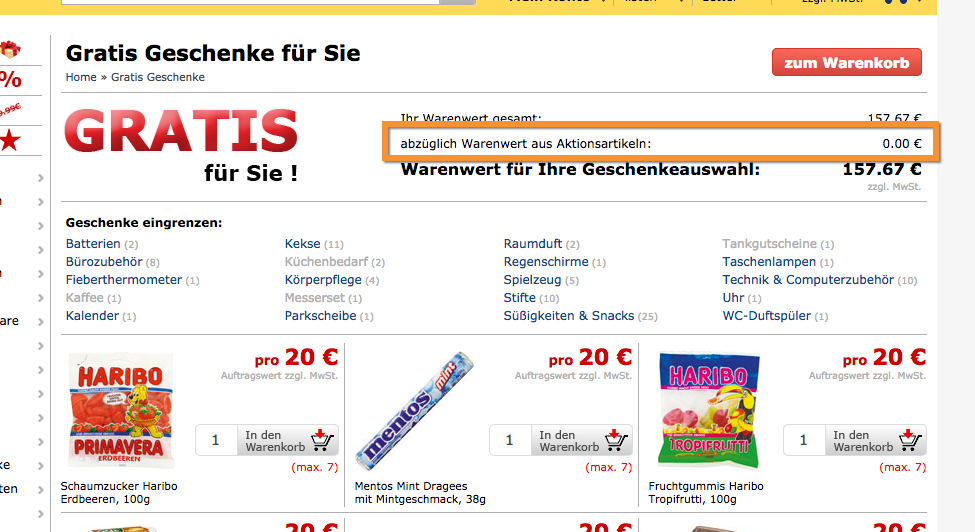975x532 pixels.
Task: Click the quantity field for Mentos Mint
Action: point(510,440)
